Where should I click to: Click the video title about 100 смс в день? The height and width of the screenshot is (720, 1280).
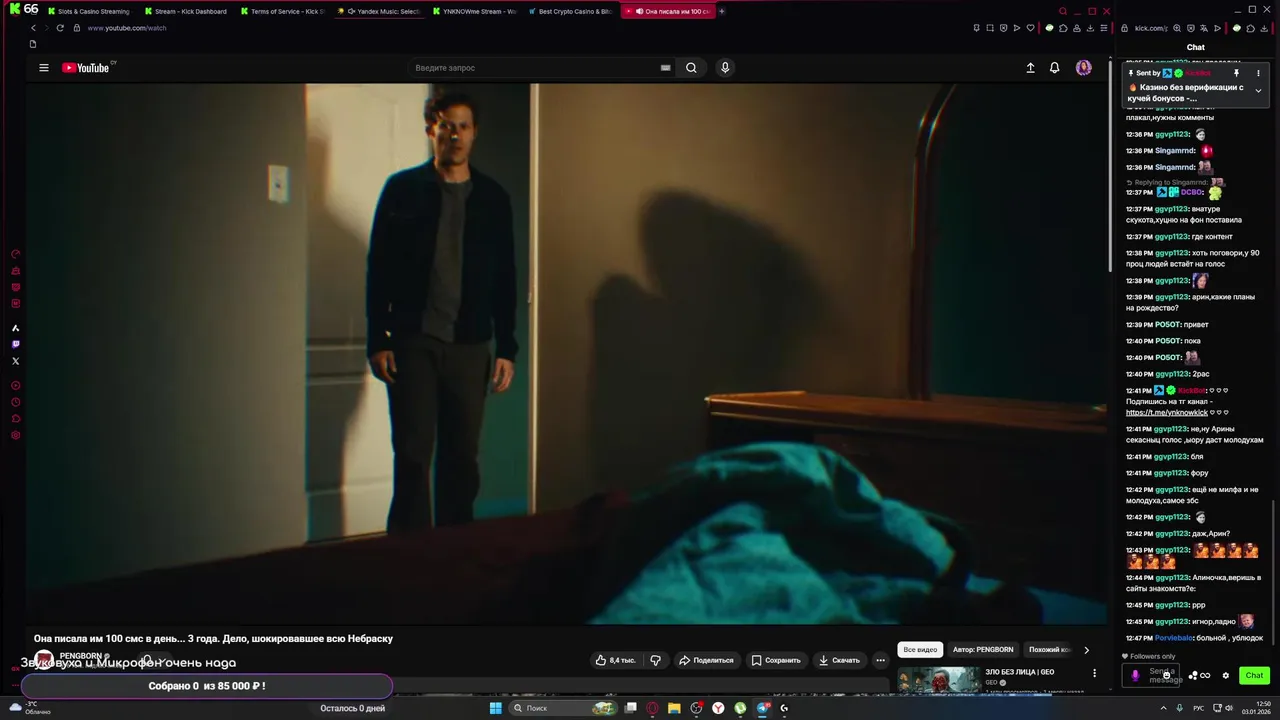[x=213, y=638]
